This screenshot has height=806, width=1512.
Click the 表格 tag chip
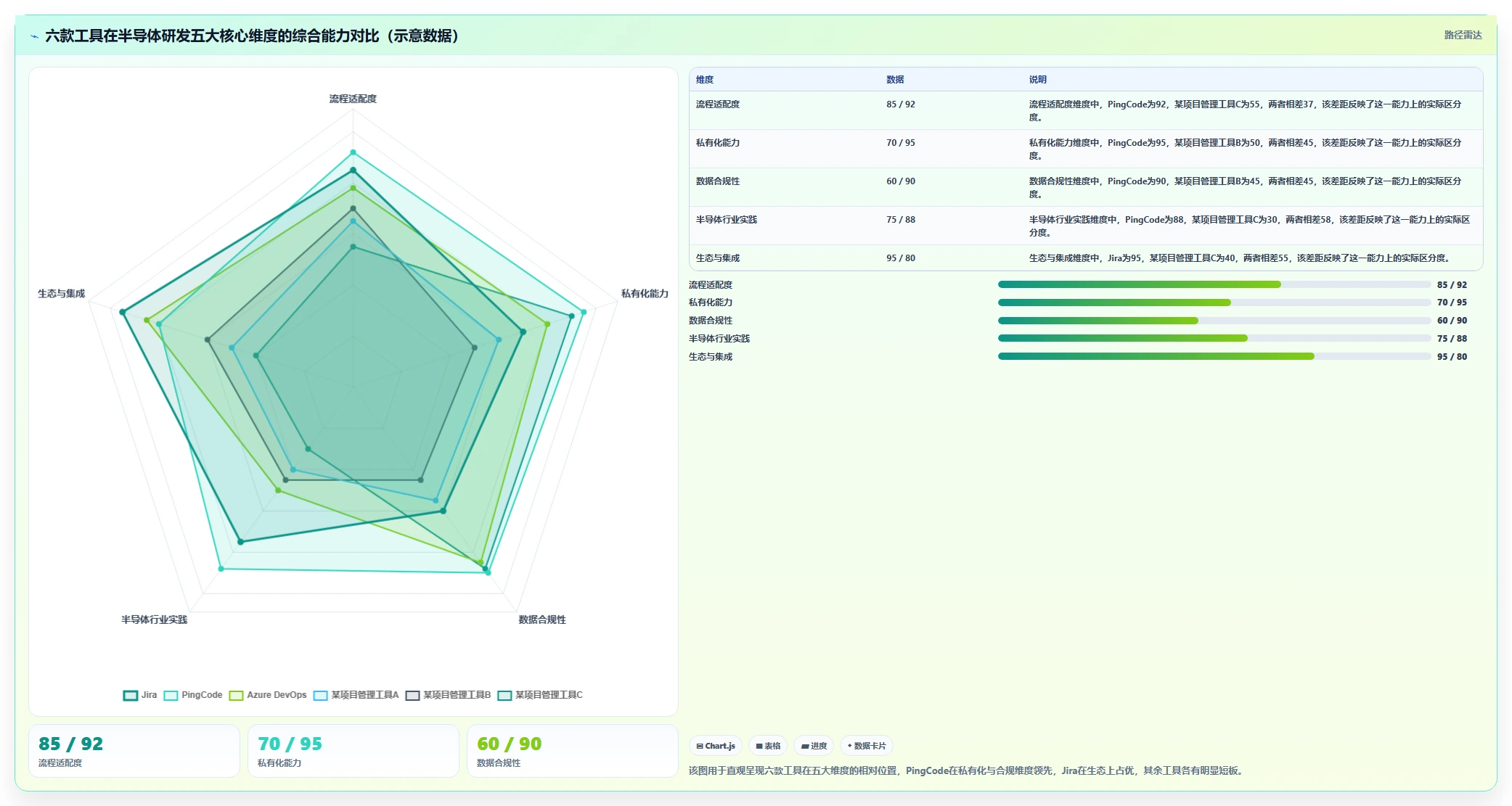(768, 746)
